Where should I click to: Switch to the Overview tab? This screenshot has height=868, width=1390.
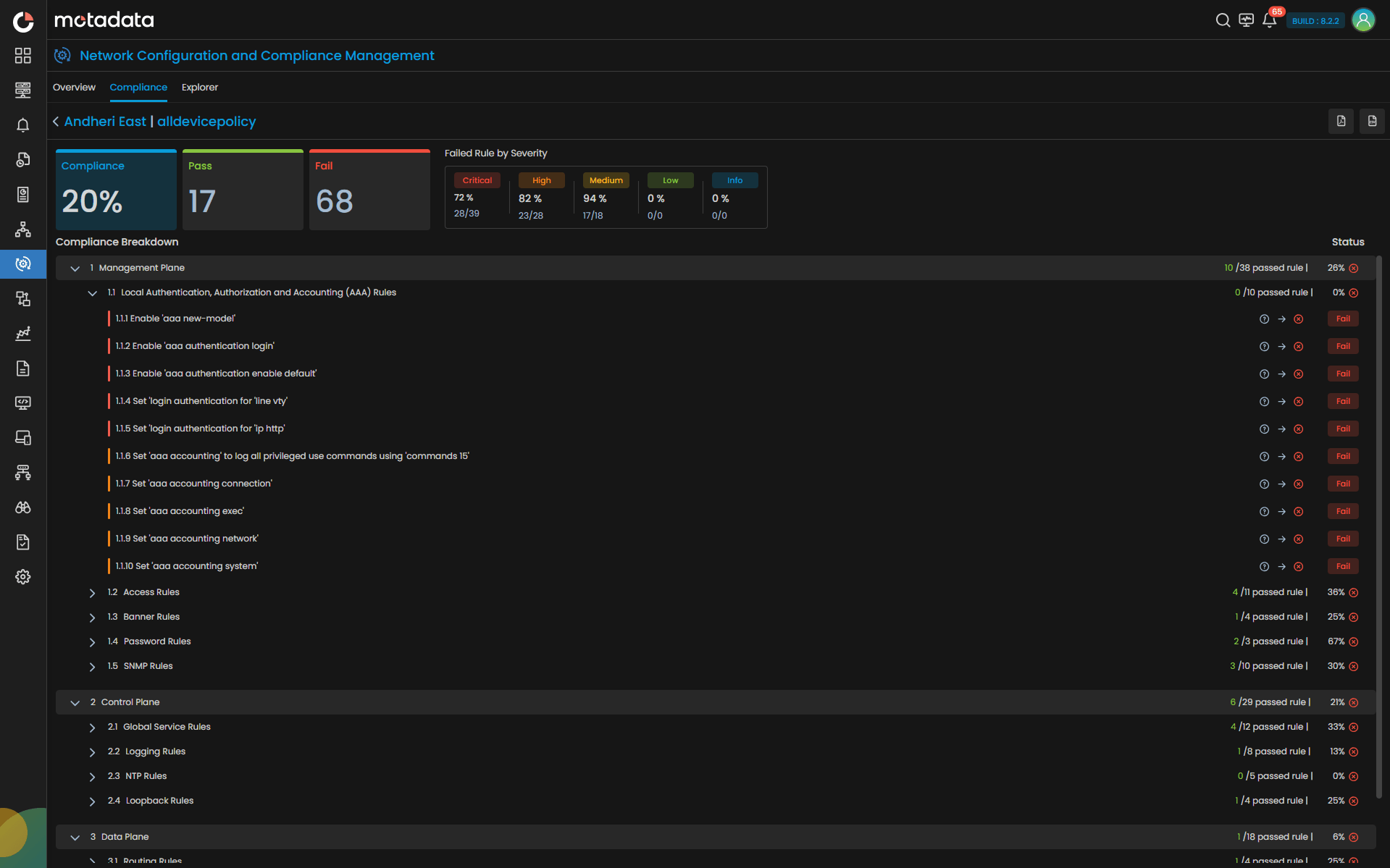[74, 88]
